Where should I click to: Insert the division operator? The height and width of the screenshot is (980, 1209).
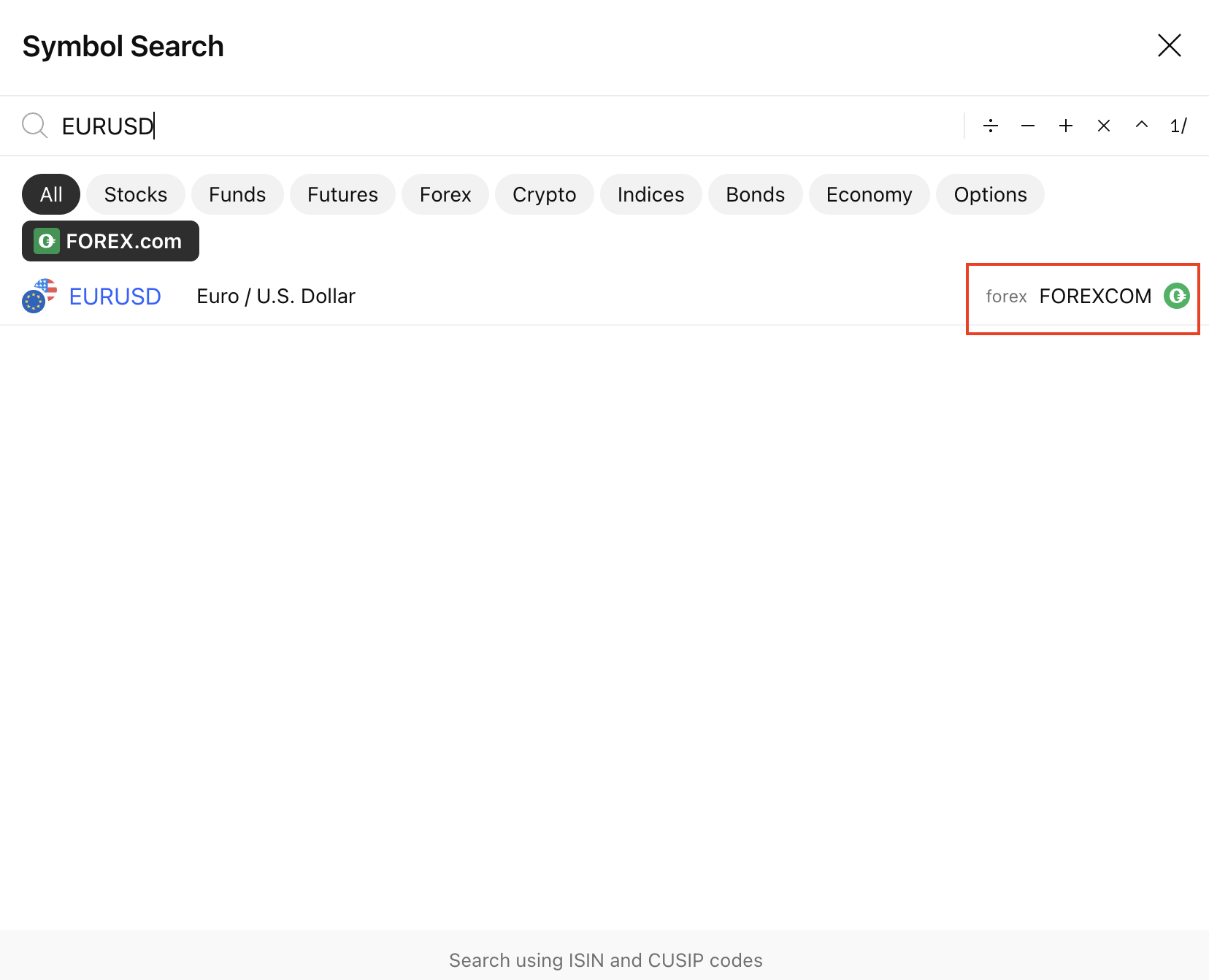(990, 126)
